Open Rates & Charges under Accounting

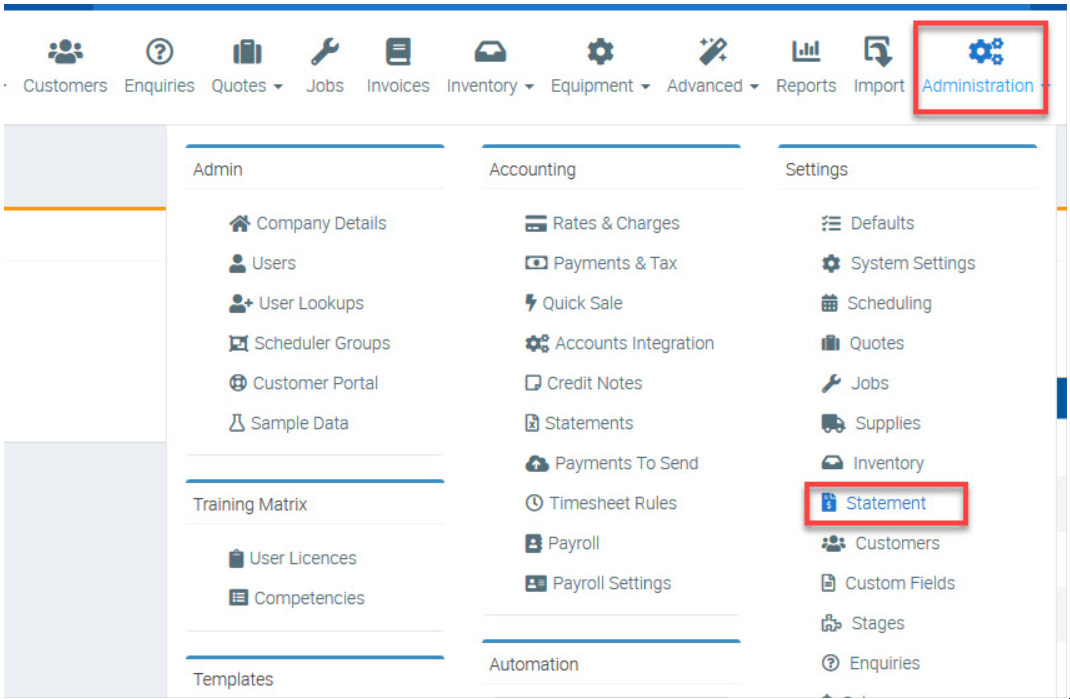pos(615,223)
